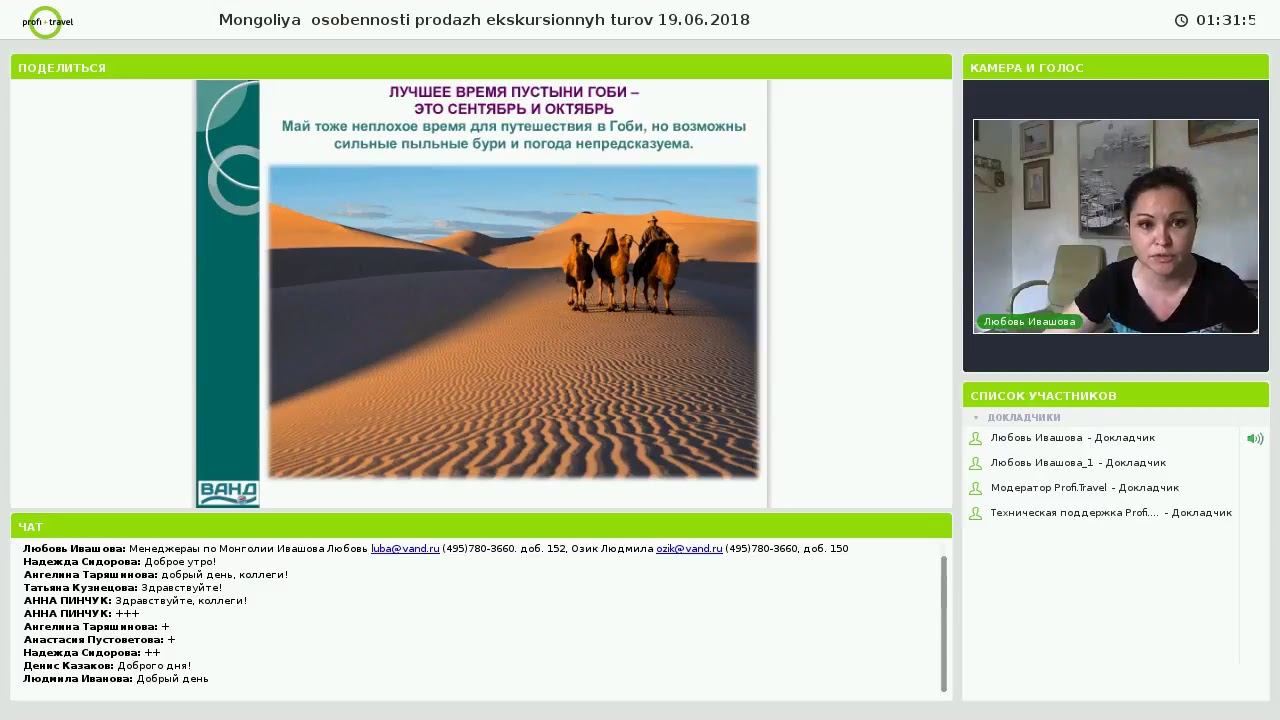Click the Список участников panel header
The width and height of the screenshot is (1280, 720).
point(1116,396)
